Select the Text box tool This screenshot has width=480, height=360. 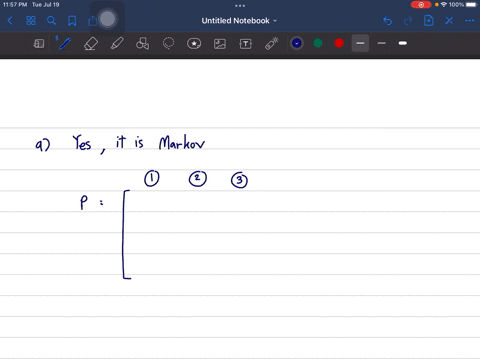pos(246,44)
